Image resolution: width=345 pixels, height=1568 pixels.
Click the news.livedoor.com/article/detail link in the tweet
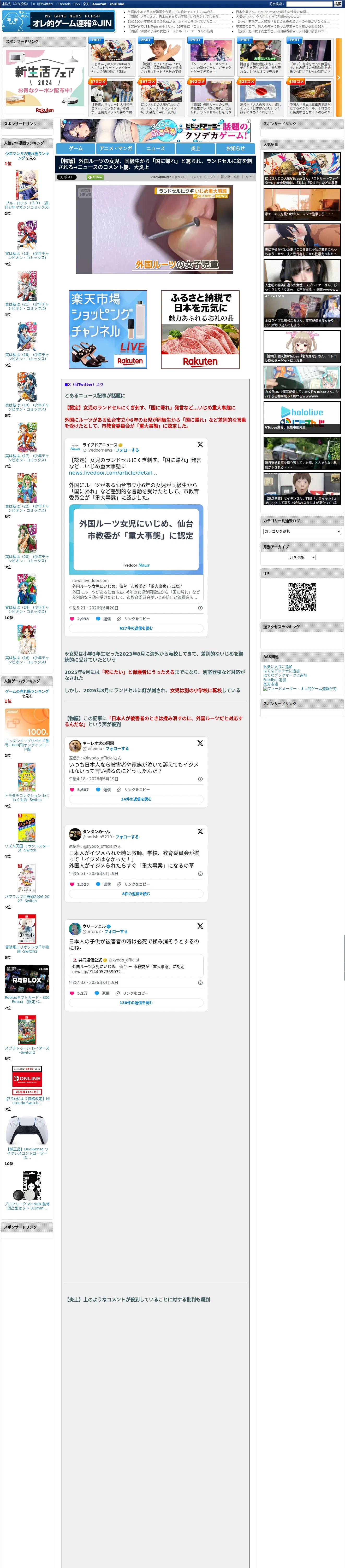(x=113, y=473)
